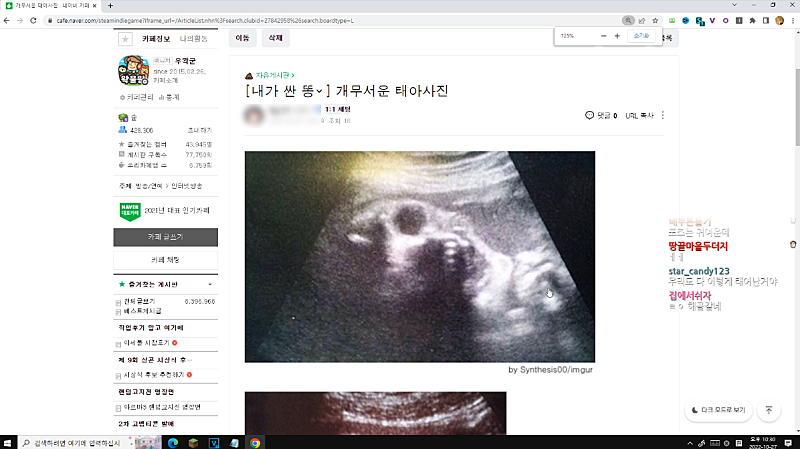Close the Naver Cafe browser tab
Screen dimensions: 800x449
click(x=94, y=6)
